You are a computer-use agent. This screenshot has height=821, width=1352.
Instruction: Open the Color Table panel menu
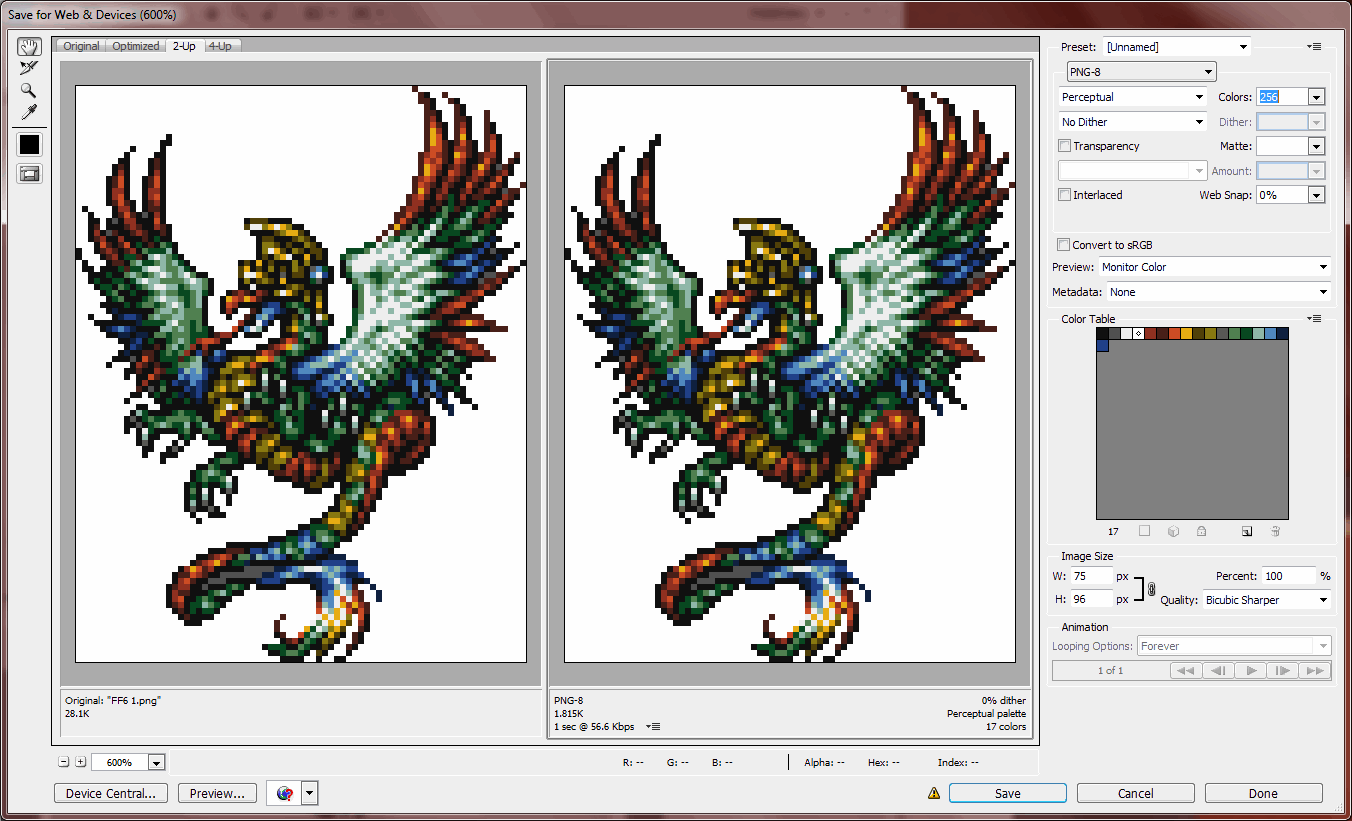click(1315, 319)
